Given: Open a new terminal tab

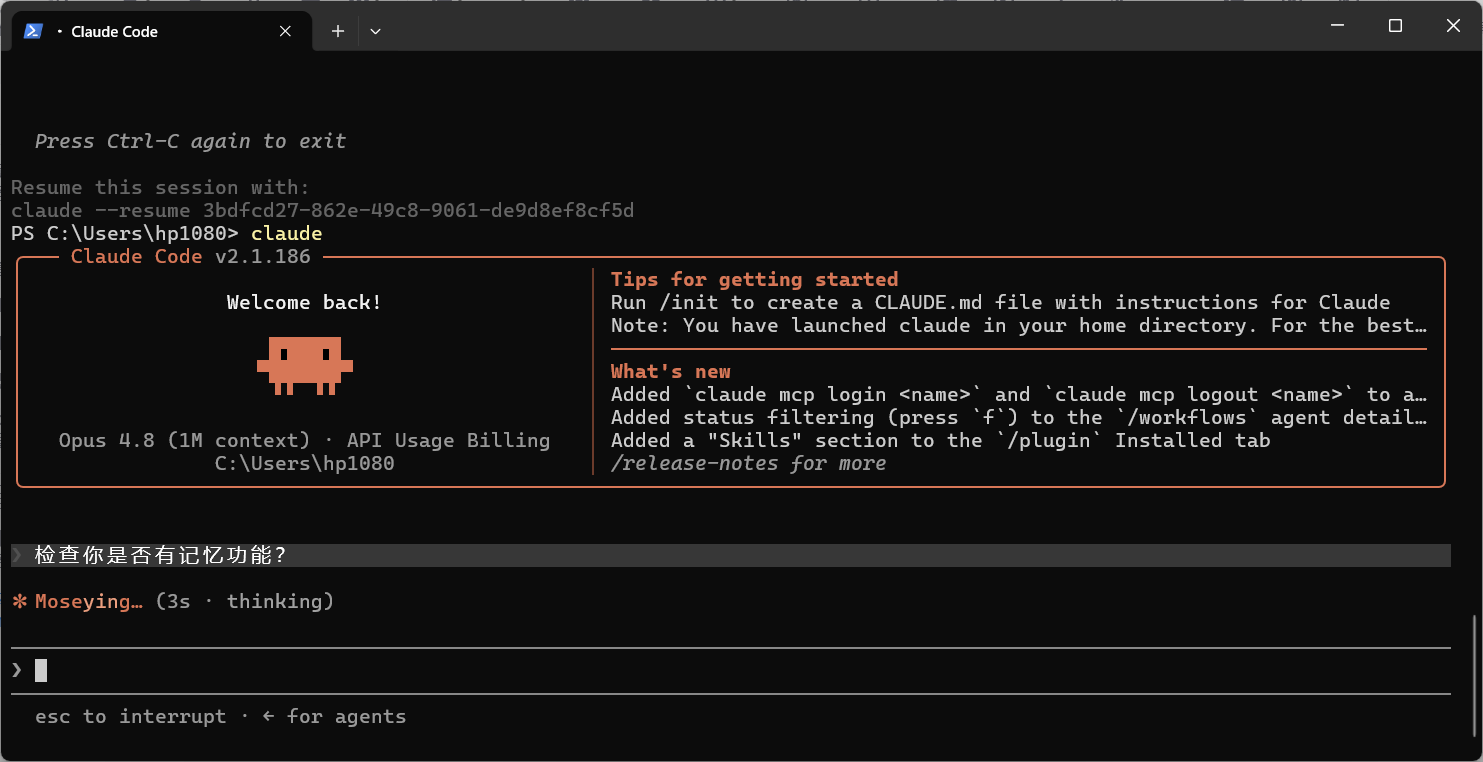Looking at the screenshot, I should click(338, 31).
